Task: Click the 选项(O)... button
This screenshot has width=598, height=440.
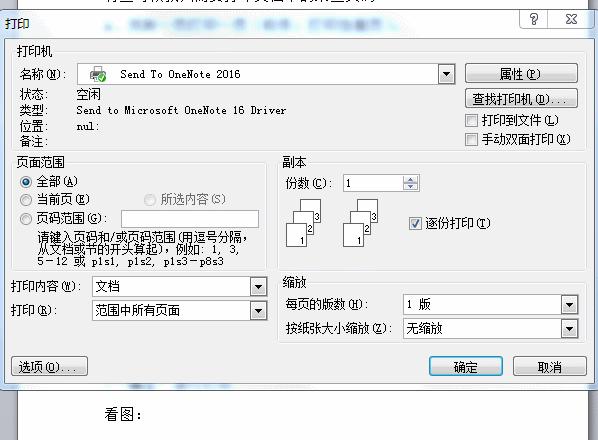Action: point(49,366)
